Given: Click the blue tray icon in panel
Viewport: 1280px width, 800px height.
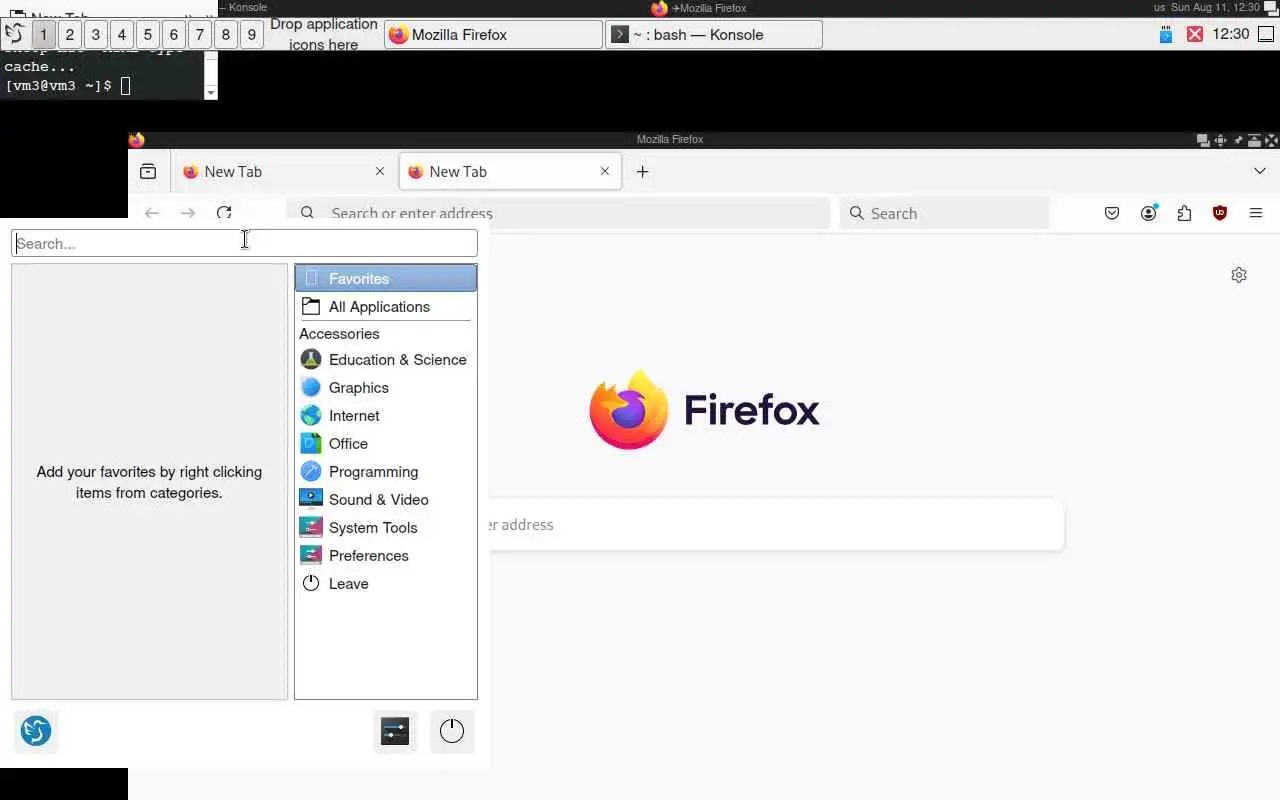Looking at the screenshot, I should pyautogui.click(x=1166, y=34).
